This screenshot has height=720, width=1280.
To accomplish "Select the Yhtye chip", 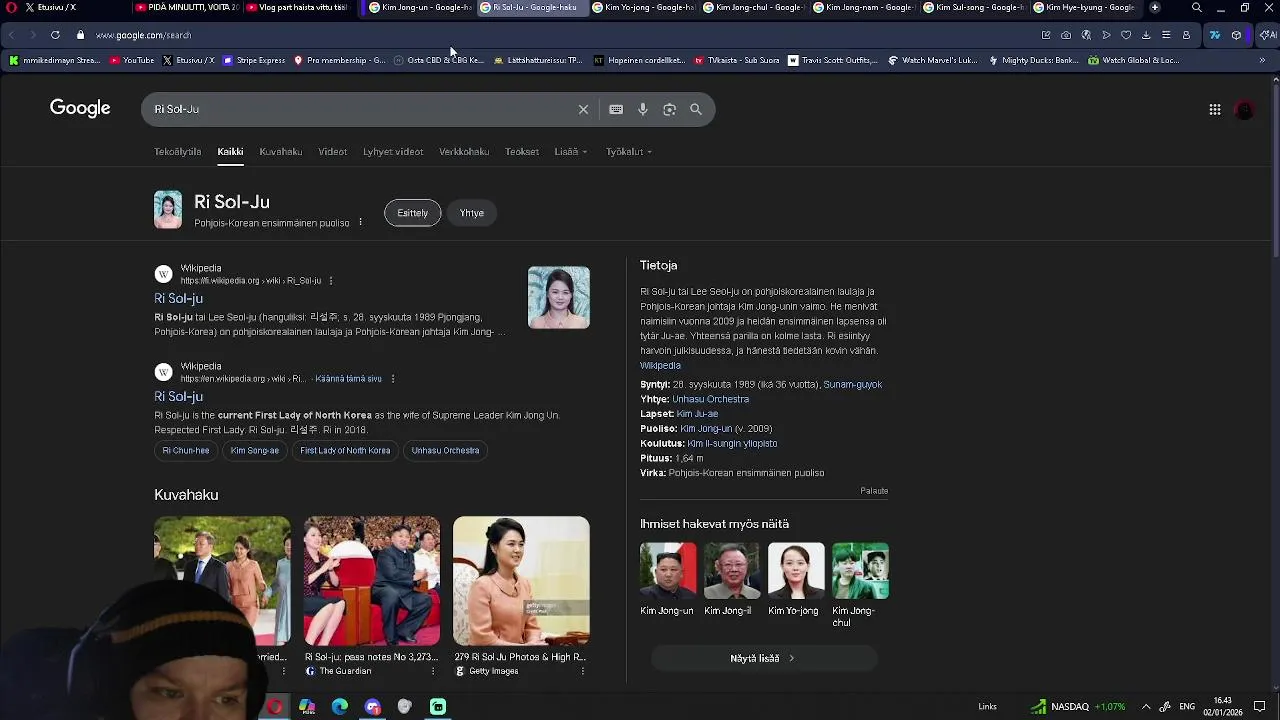I will (x=472, y=213).
